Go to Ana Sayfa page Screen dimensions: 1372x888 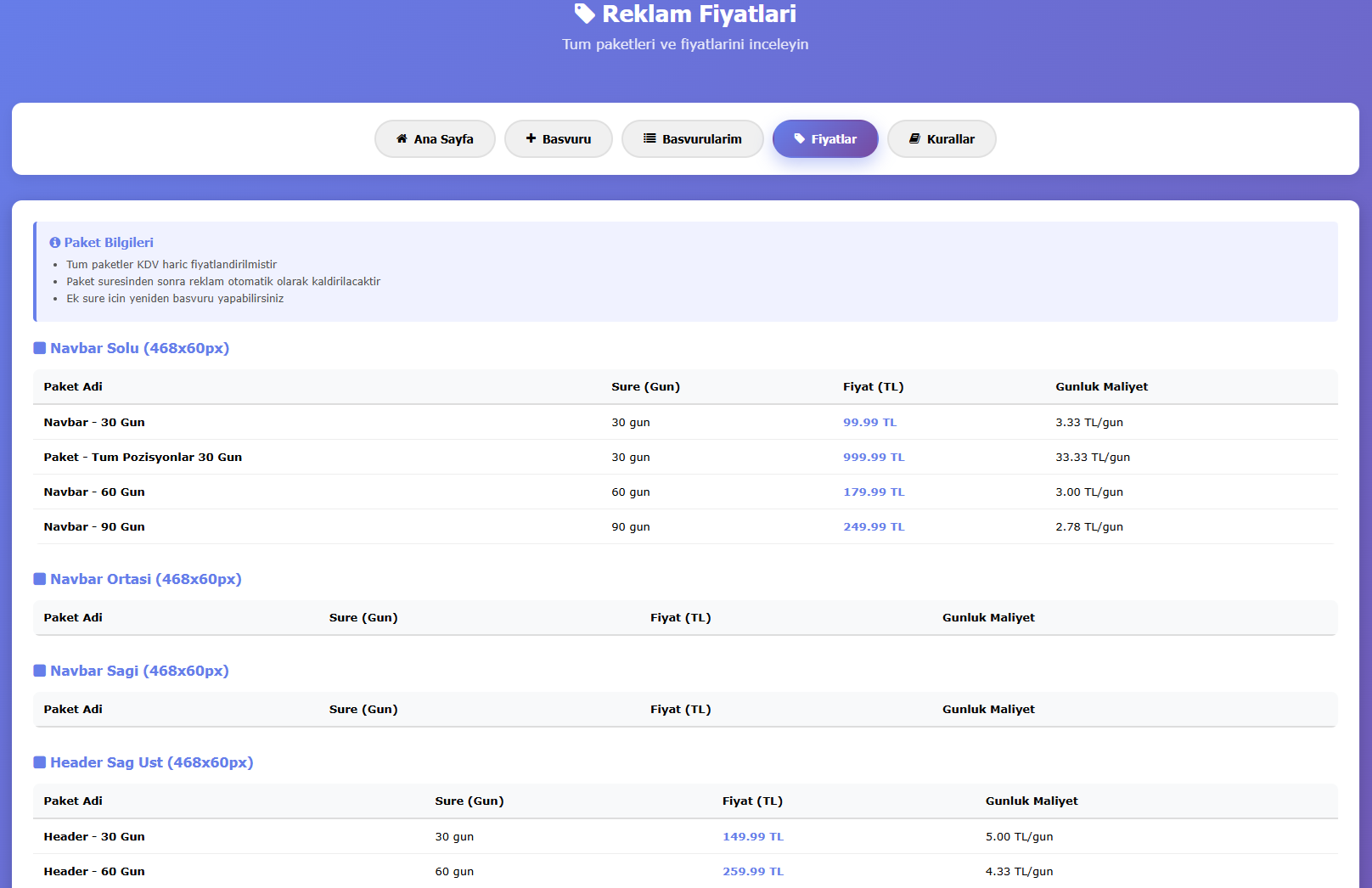tap(435, 139)
